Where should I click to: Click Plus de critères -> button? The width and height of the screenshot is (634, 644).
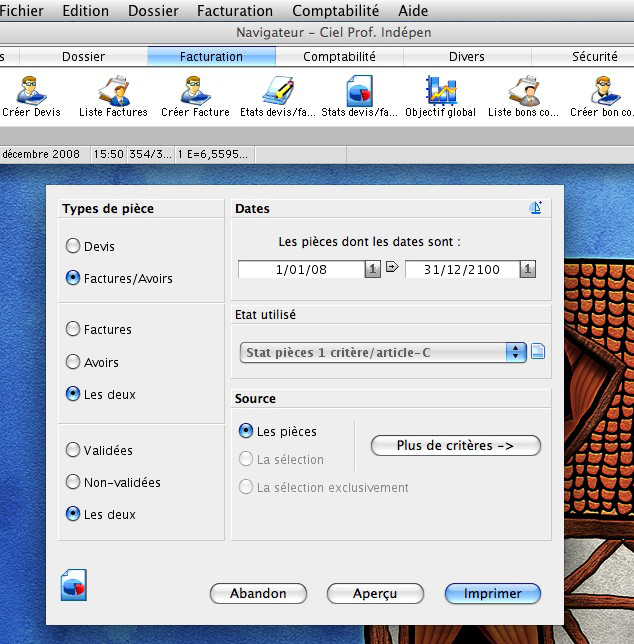pos(455,446)
